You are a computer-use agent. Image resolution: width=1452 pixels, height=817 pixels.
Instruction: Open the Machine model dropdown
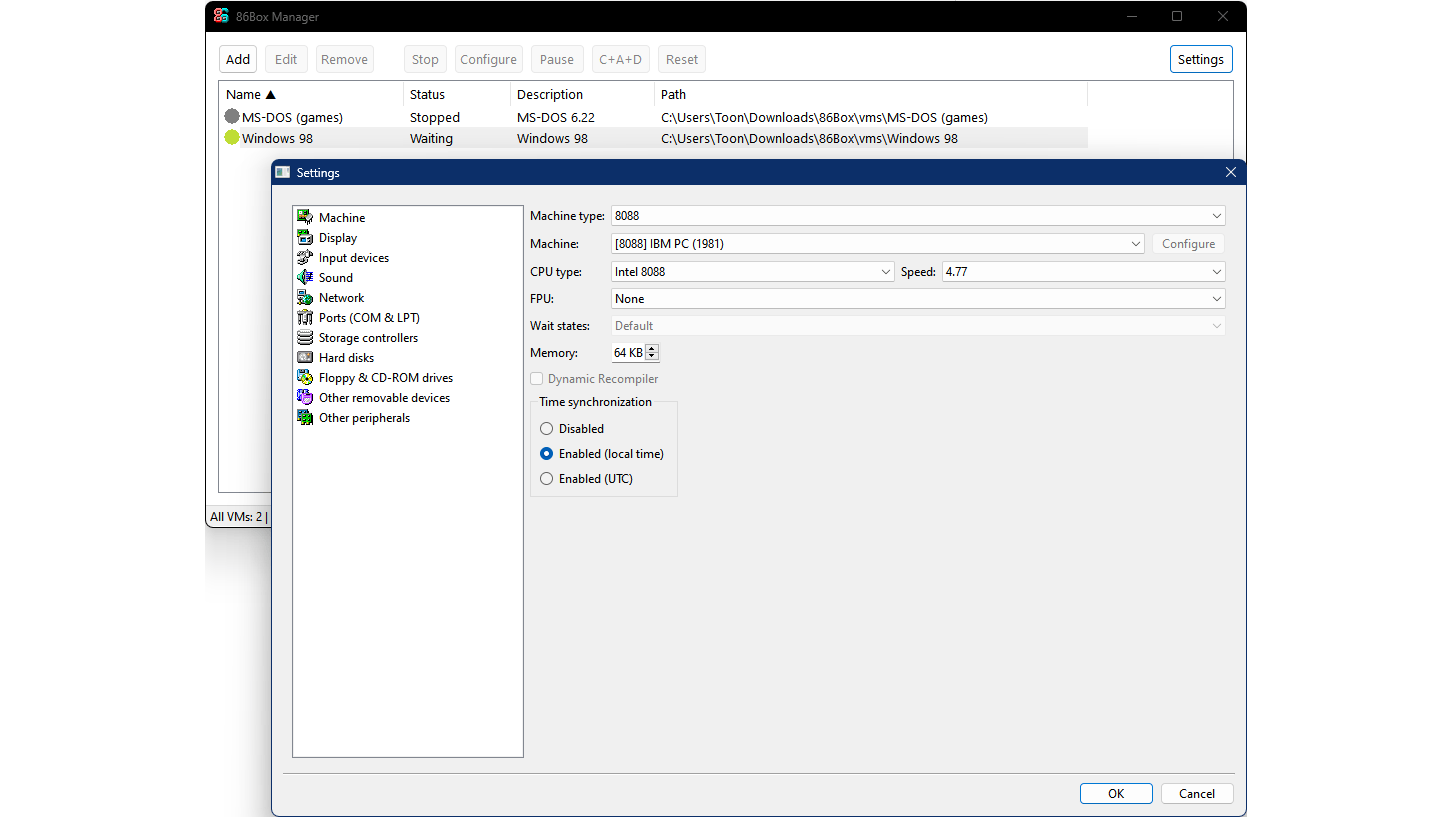pyautogui.click(x=878, y=243)
